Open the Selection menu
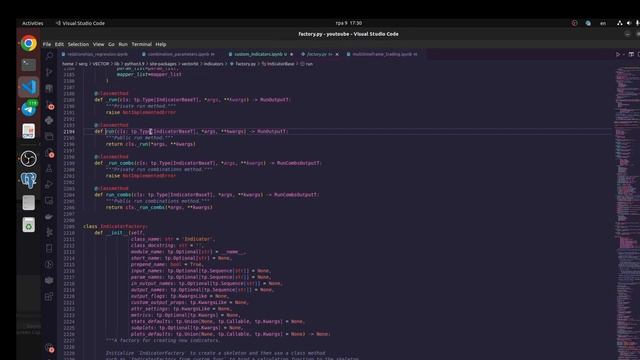Image resolution: width=640 pixels, height=360 pixels. point(78,44)
